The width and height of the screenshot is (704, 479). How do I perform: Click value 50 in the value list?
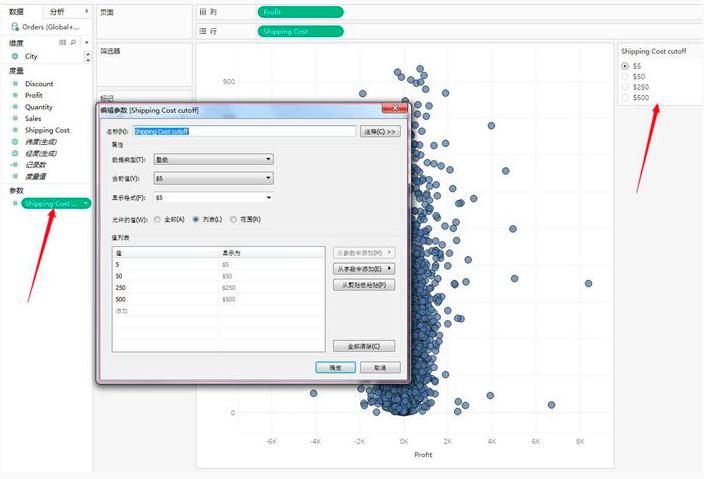pyautogui.click(x=119, y=276)
